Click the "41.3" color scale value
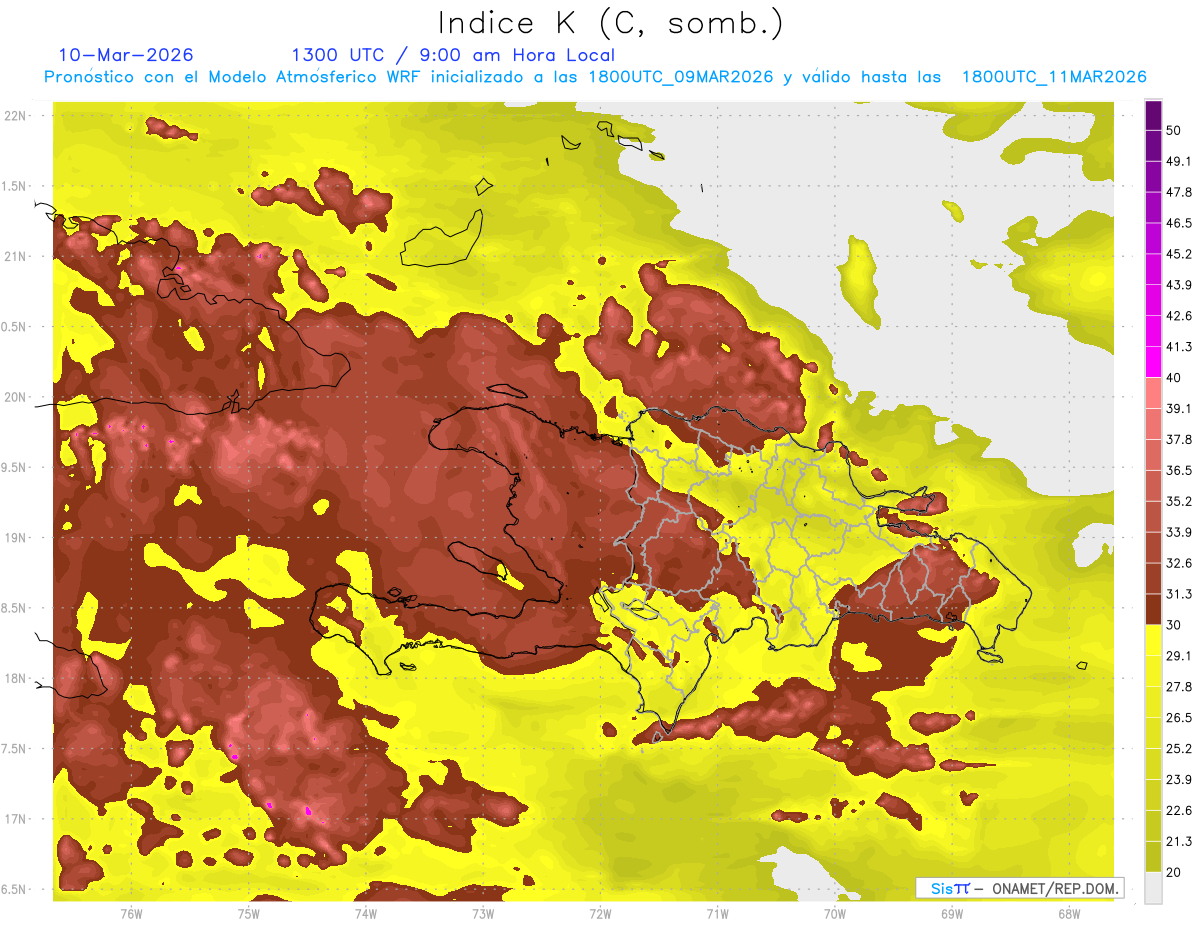1200x927 pixels. coord(1179,347)
